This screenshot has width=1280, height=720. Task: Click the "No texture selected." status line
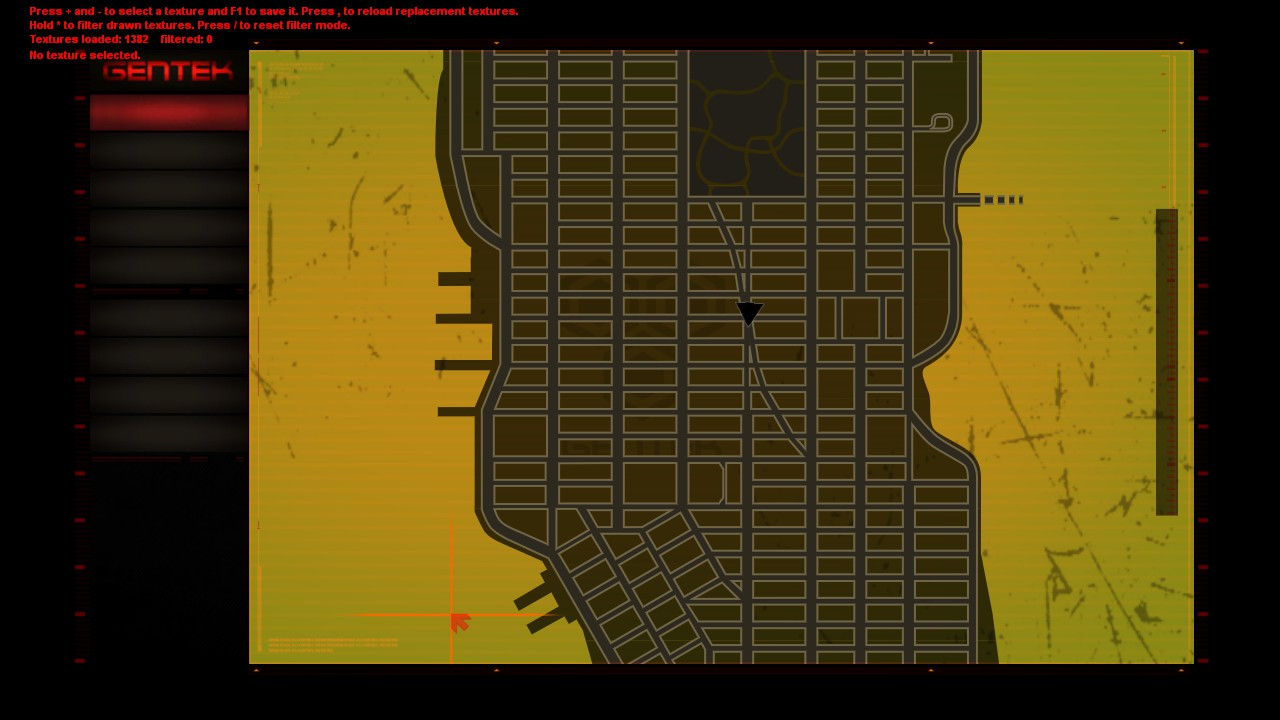[85, 55]
